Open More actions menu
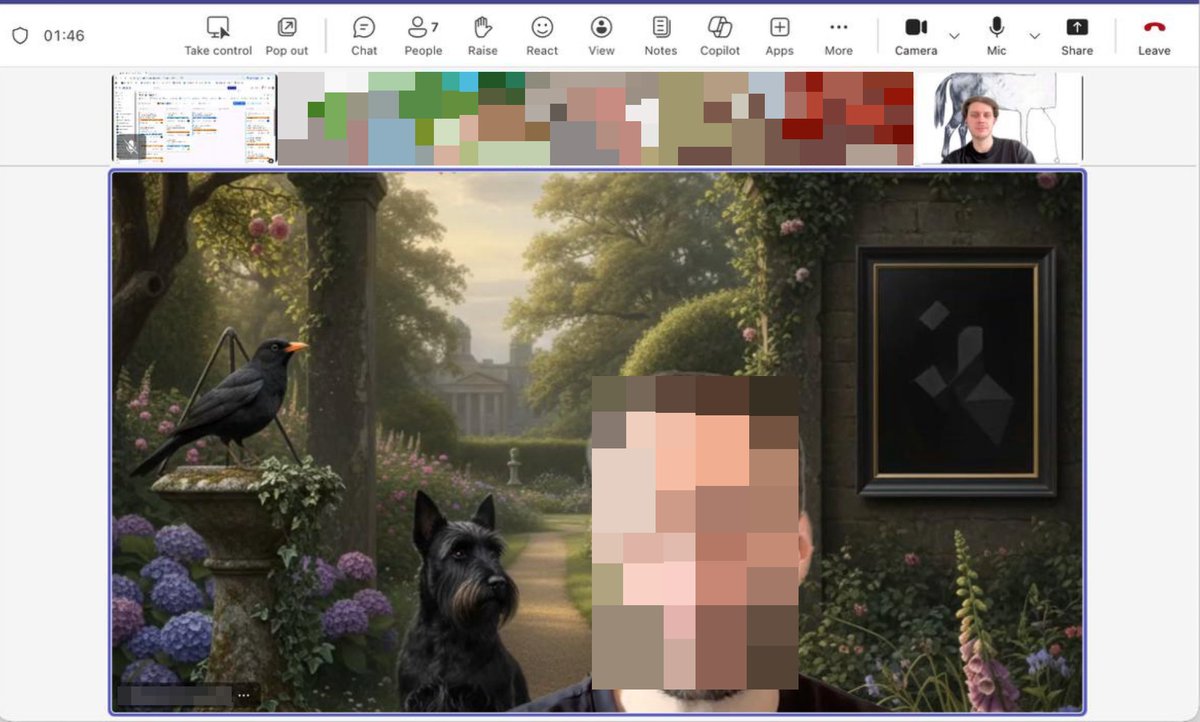Viewport: 1200px width, 722px height. coord(838,36)
